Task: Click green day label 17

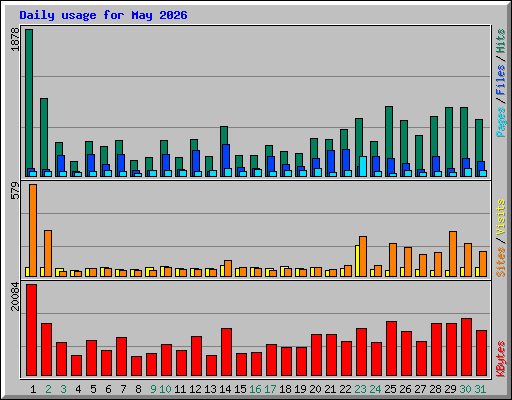Action: 270,389
